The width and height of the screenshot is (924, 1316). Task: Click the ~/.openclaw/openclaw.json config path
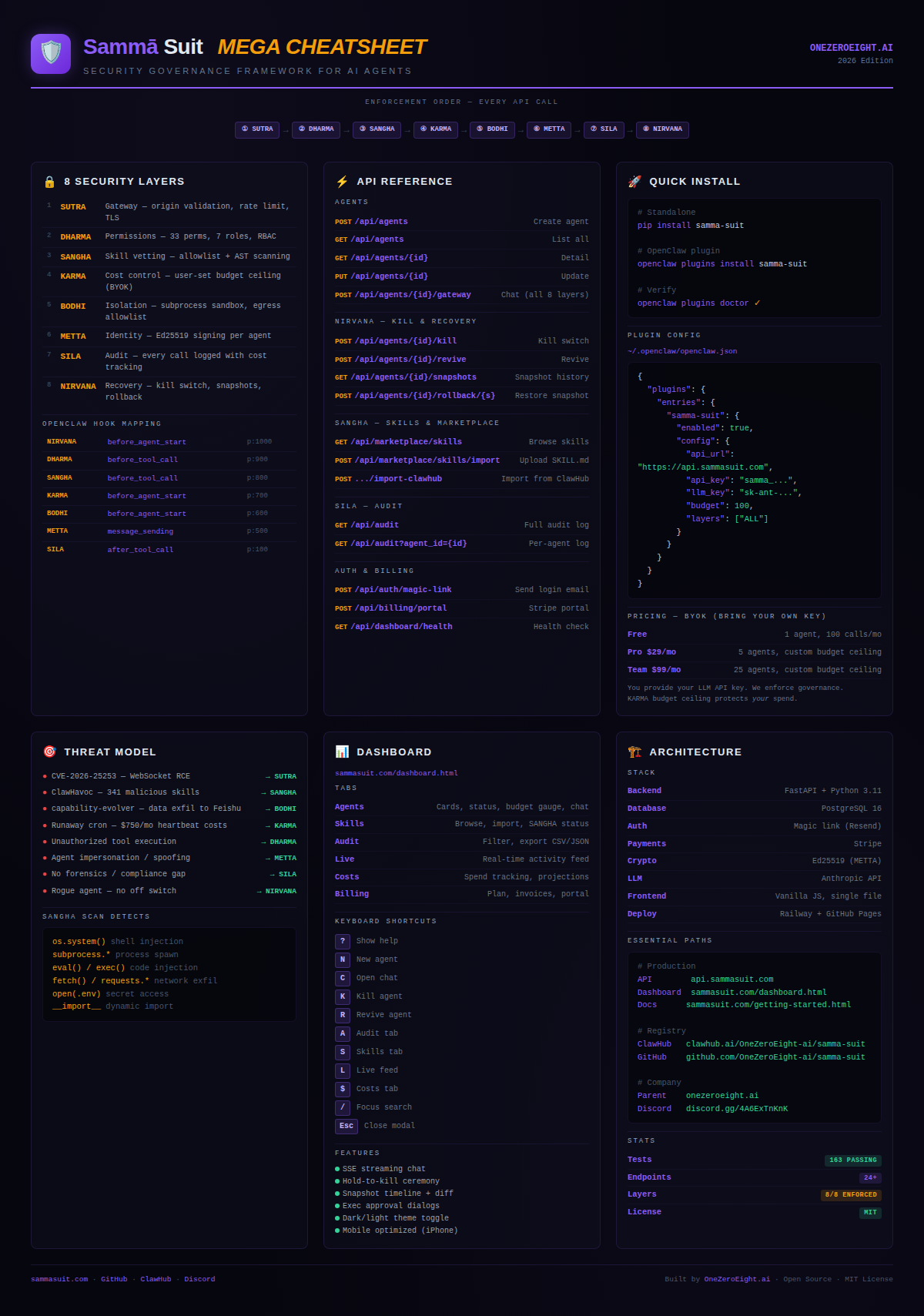click(682, 351)
